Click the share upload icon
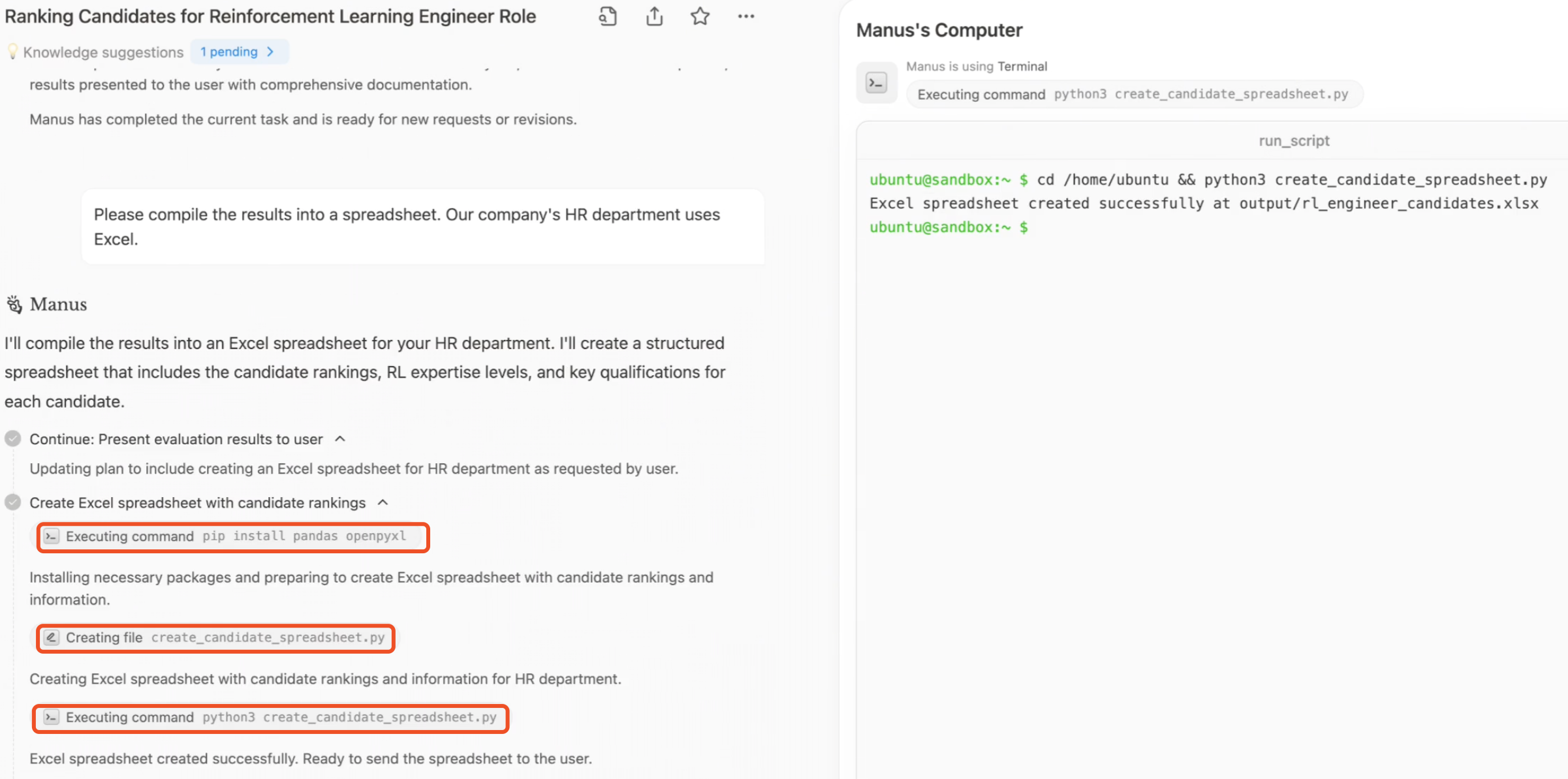1568x779 pixels. click(654, 16)
